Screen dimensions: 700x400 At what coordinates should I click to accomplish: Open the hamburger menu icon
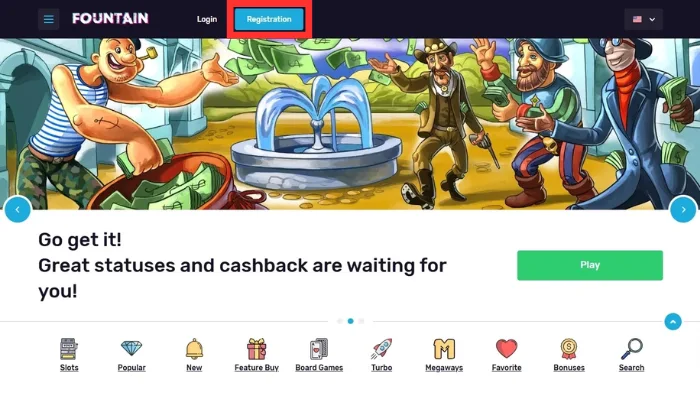[48, 19]
